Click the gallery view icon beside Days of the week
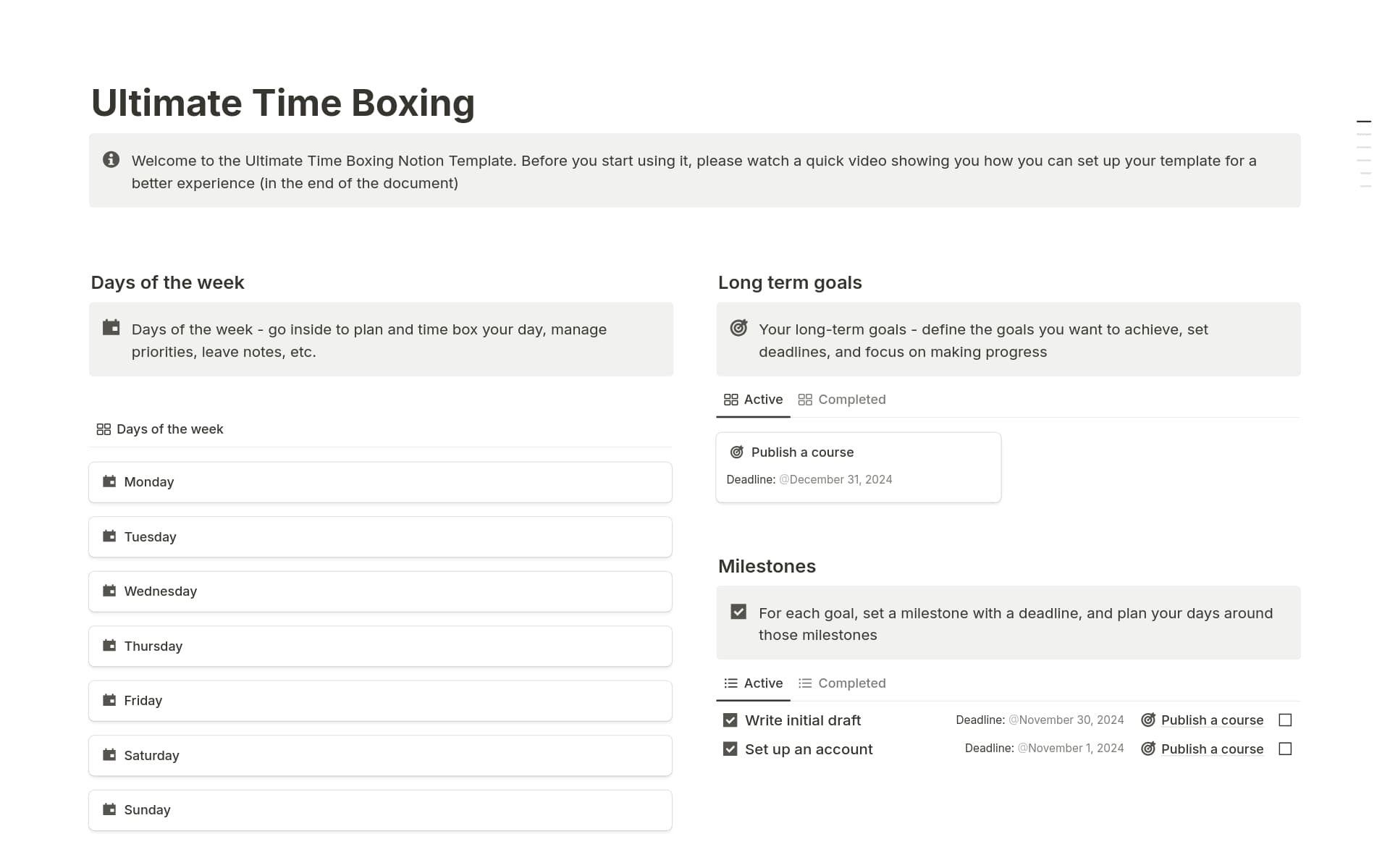This screenshot has height=868, width=1390. pyautogui.click(x=104, y=429)
